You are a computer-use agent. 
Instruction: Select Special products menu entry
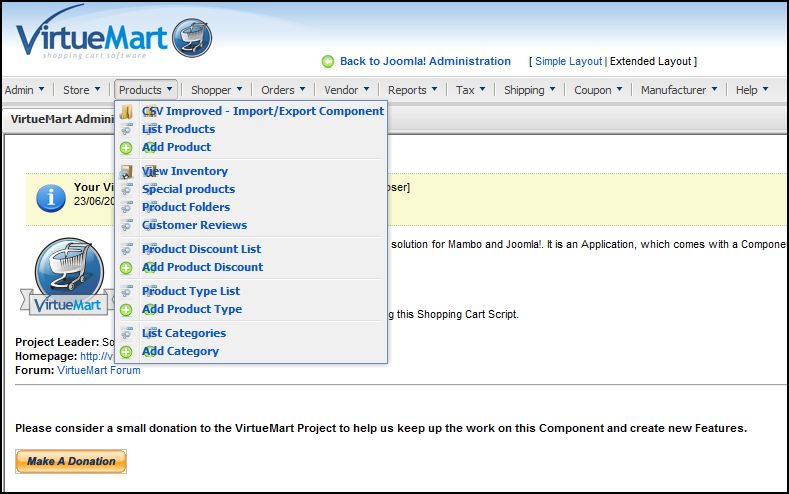tap(188, 189)
